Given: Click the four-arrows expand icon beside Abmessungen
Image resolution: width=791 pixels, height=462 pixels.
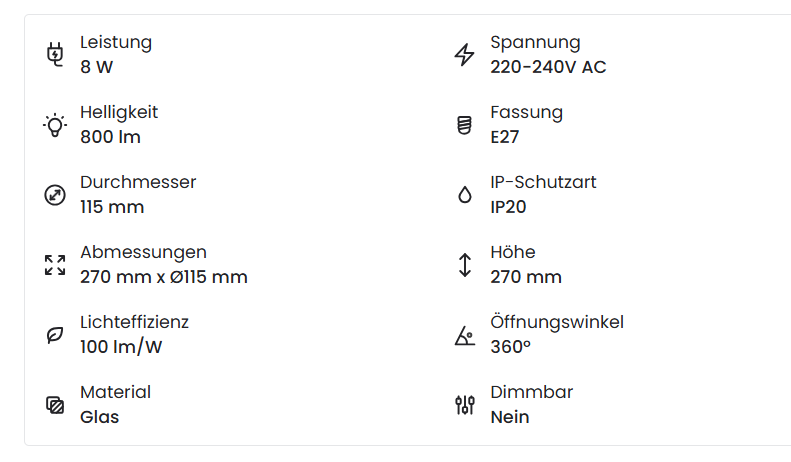Looking at the screenshot, I should [55, 265].
